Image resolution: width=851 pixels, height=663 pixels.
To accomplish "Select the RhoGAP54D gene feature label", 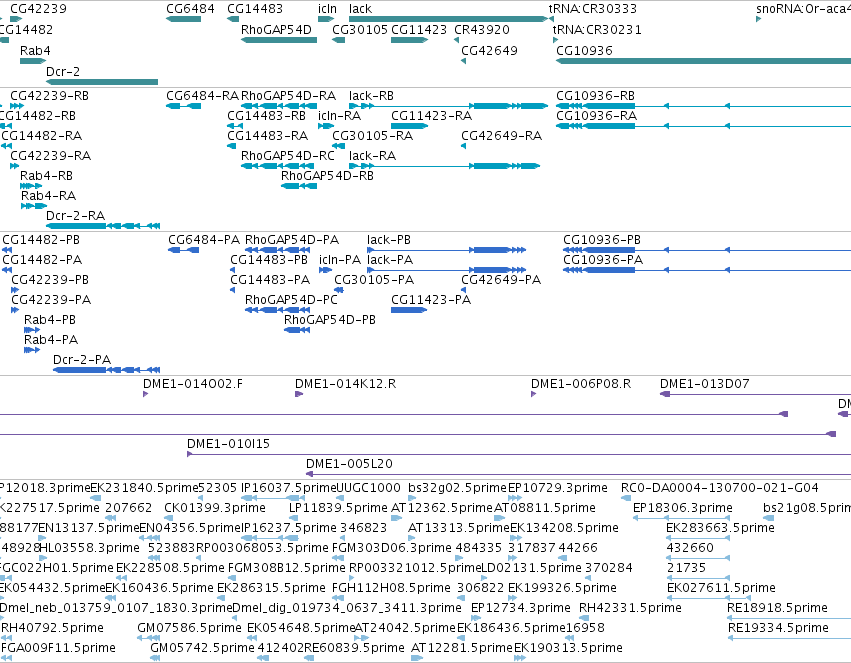I will (276, 30).
